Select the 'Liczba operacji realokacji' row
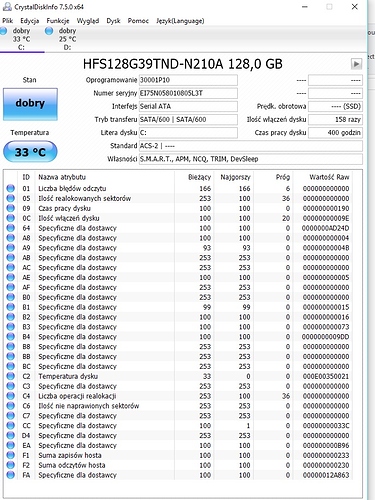Viewport: 375px width, 500px height. 178,396
